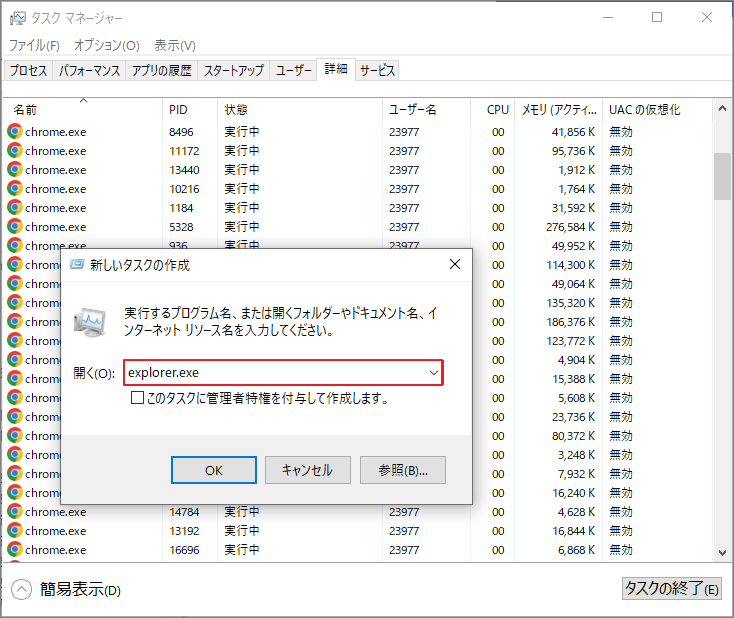Click the chrome icon for PID 5328
Image resolution: width=734 pixels, height=618 pixels.
pos(15,227)
